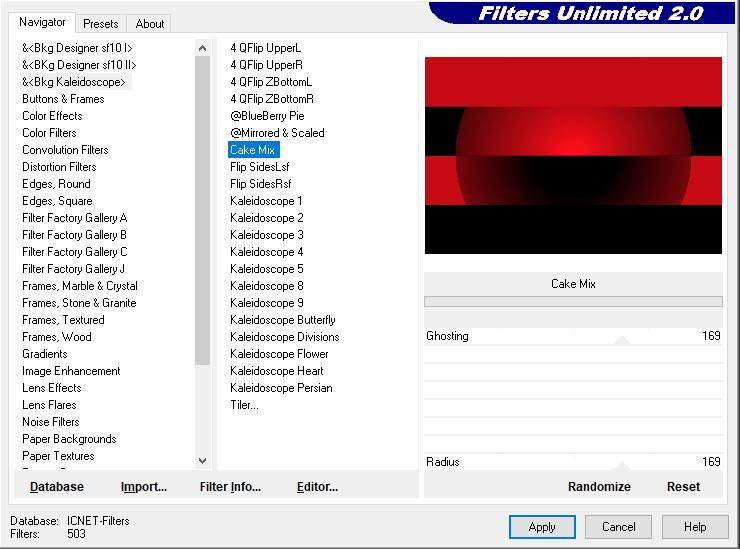Choose Frames, Textured category
The height and width of the screenshot is (549, 740).
click(x=63, y=320)
